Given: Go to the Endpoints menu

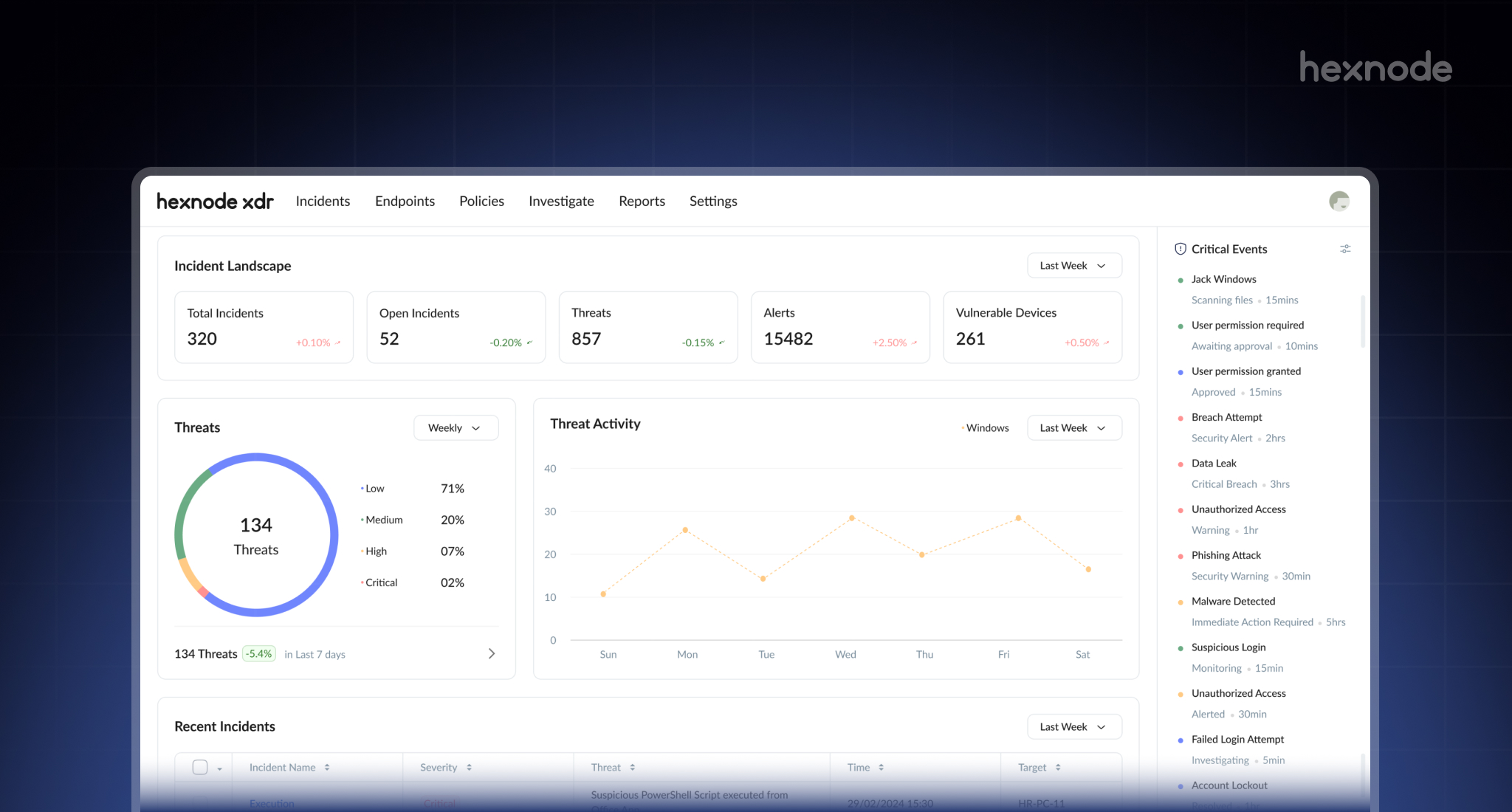Looking at the screenshot, I should (x=405, y=202).
